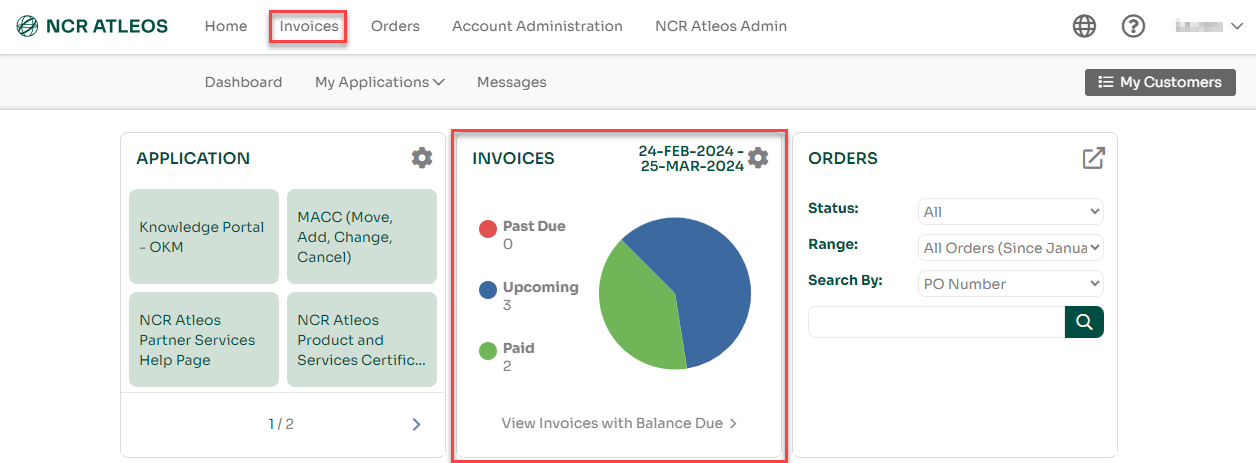Open the Messages tab

point(512,82)
